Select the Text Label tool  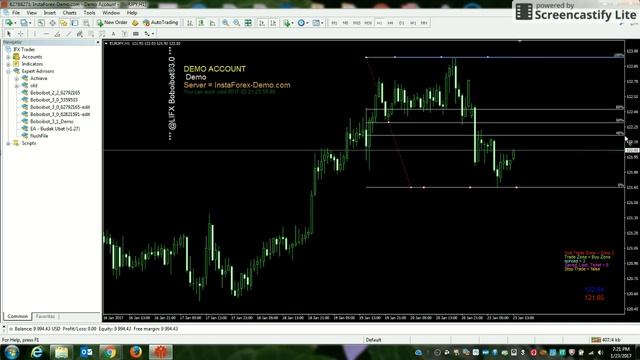pyautogui.click(x=124, y=34)
